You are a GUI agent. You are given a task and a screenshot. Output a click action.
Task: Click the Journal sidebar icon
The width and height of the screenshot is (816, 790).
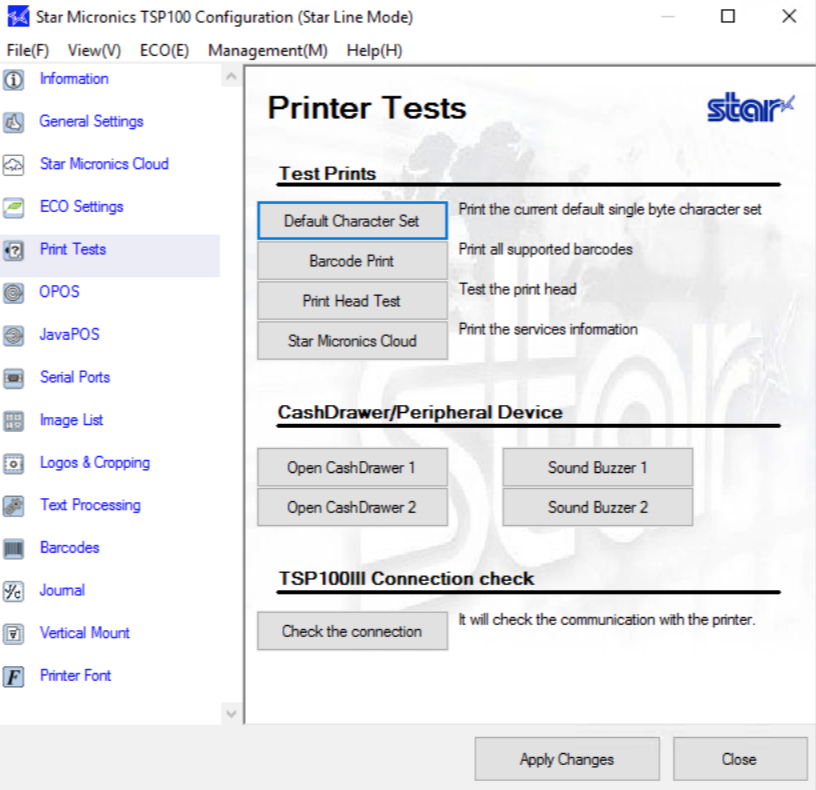14,591
